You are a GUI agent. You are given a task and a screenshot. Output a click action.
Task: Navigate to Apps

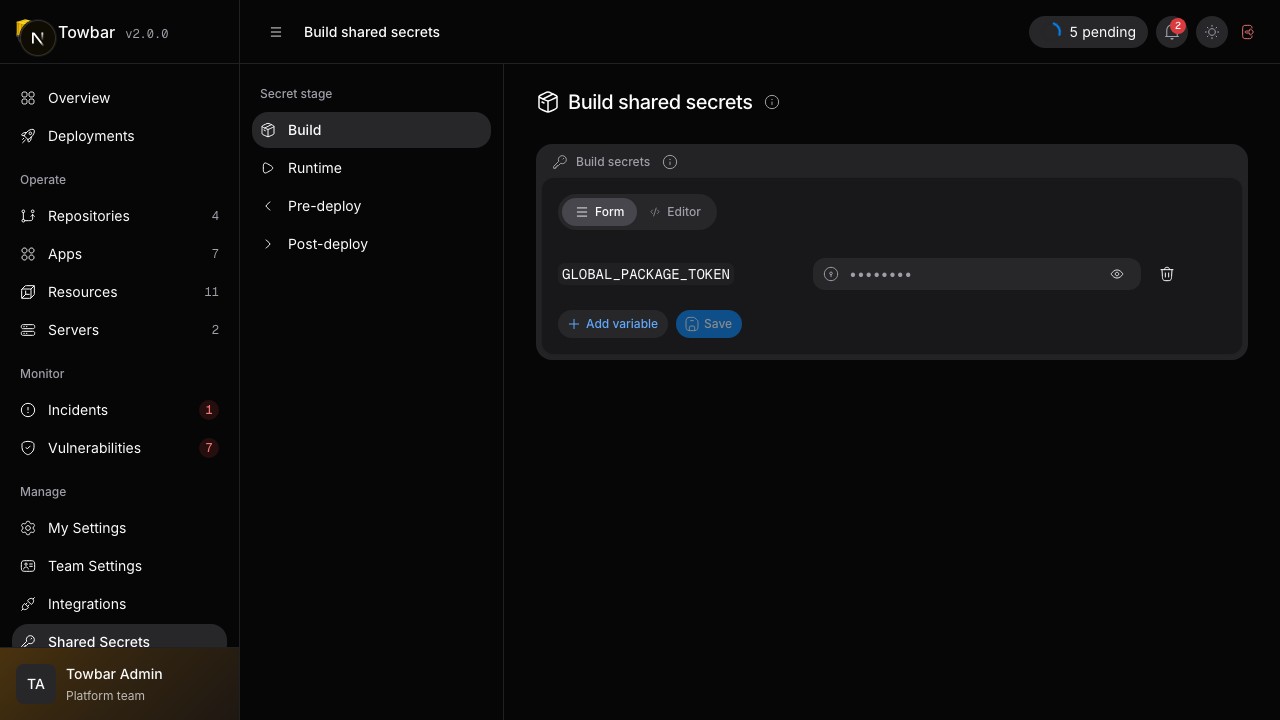(119, 254)
